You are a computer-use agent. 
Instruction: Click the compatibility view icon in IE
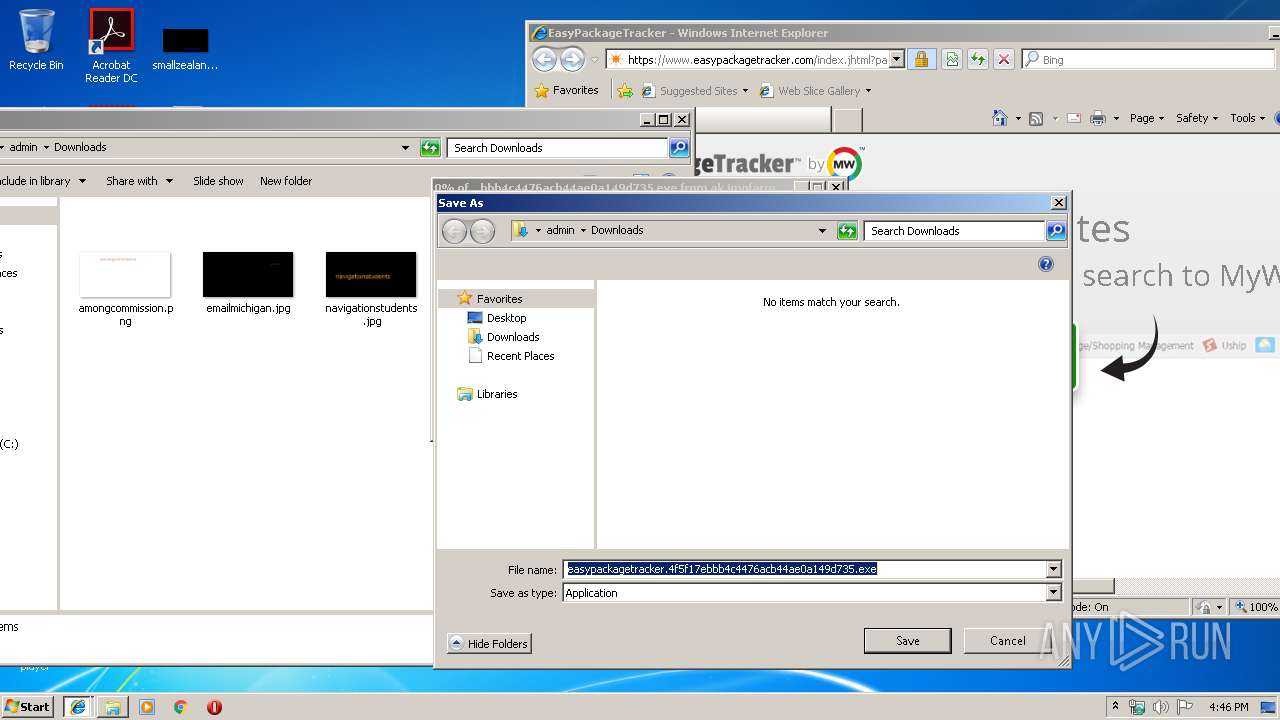(x=952, y=60)
